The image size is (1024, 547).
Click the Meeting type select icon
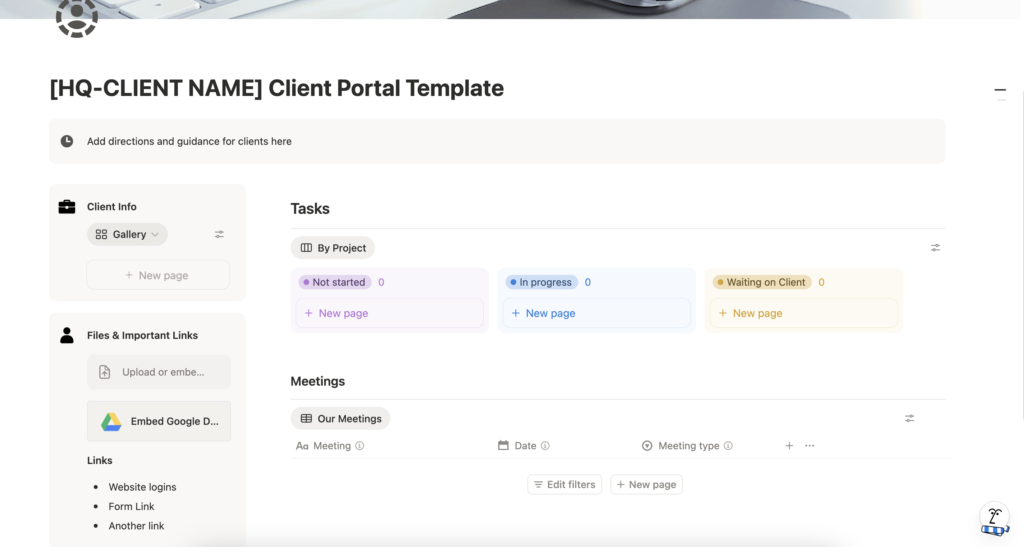pos(647,446)
